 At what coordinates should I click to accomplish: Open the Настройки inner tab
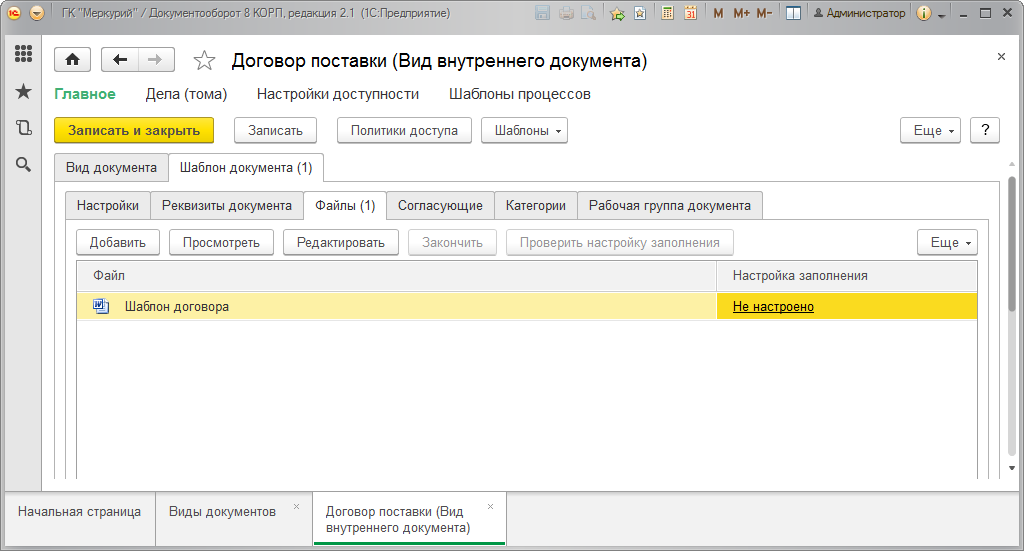pyautogui.click(x=108, y=206)
